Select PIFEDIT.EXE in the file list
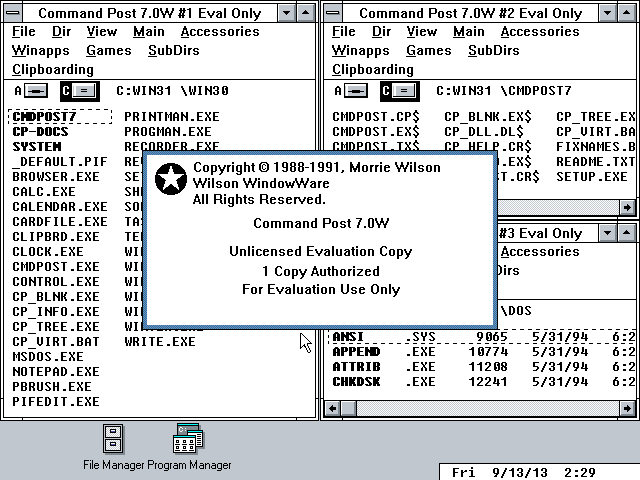Image resolution: width=640 pixels, height=480 pixels. point(56,402)
